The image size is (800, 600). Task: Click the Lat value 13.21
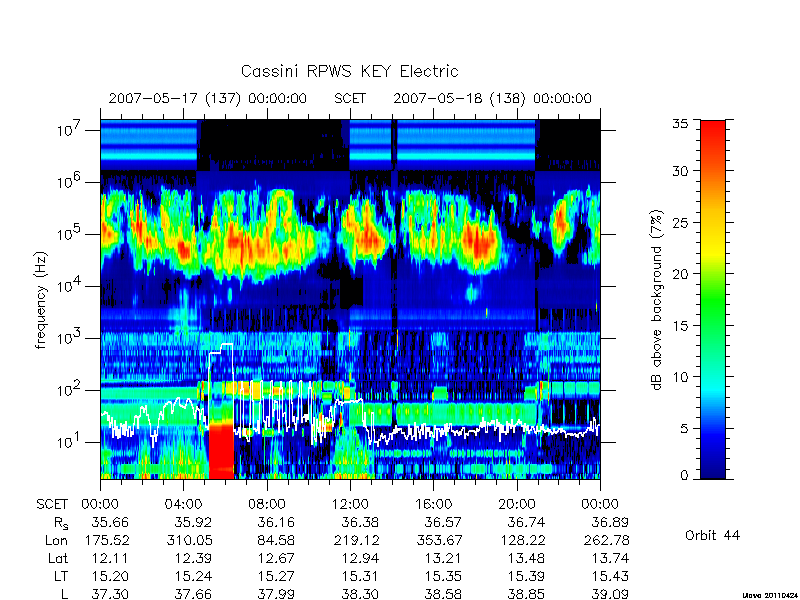443,559
